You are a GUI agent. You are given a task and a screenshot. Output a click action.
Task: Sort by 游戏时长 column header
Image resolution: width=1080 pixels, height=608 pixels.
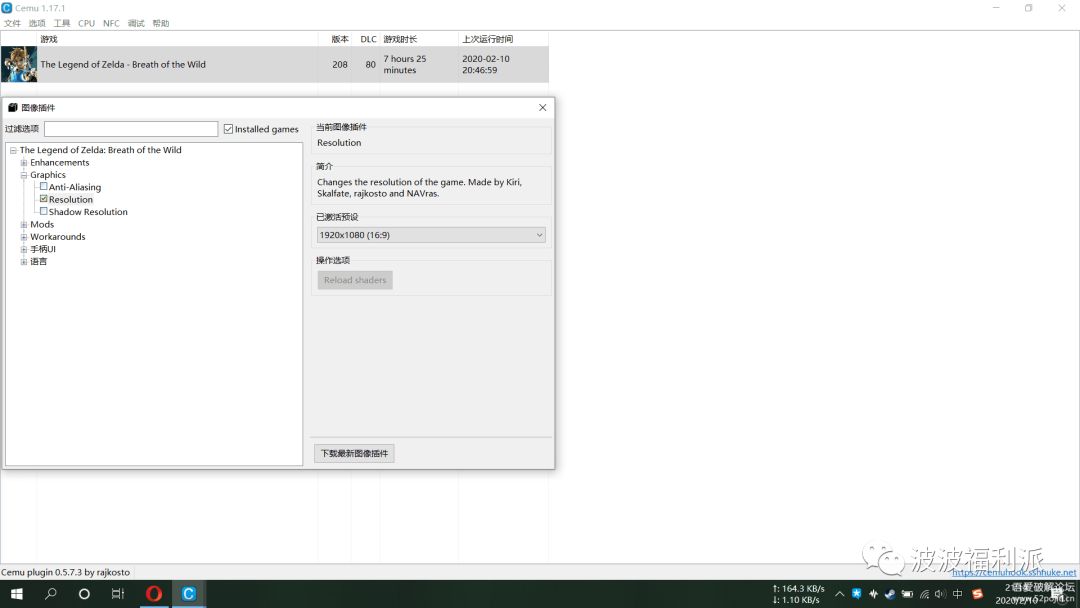[x=400, y=39]
